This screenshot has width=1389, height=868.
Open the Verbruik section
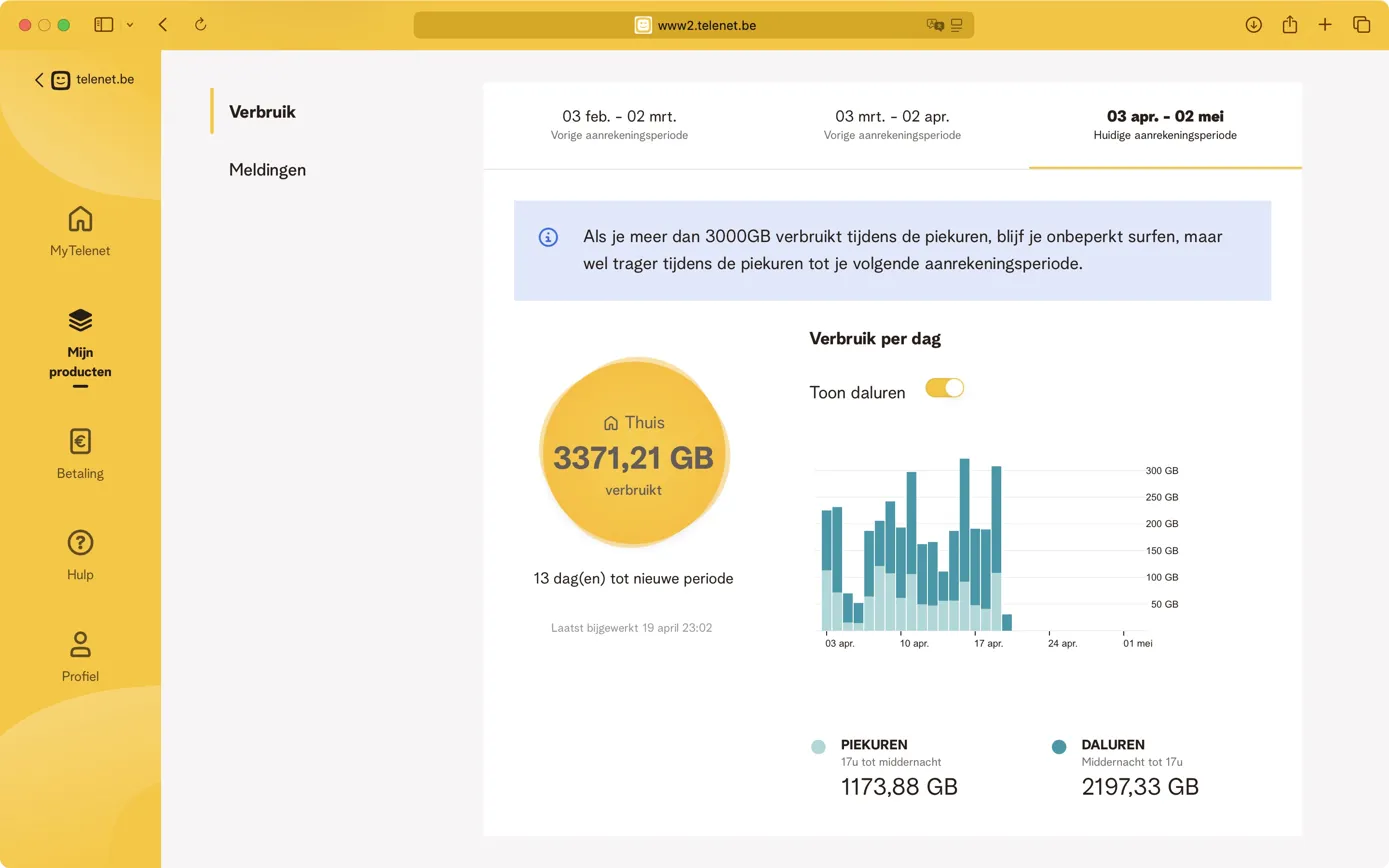coord(262,112)
